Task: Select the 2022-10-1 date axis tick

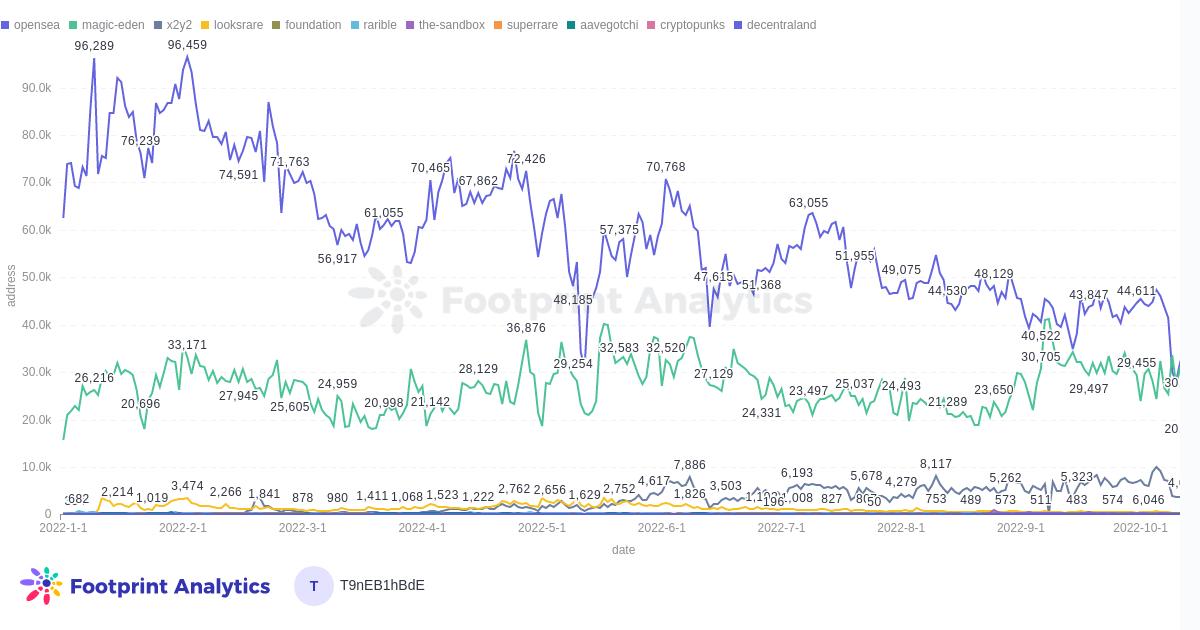Action: [x=1140, y=528]
